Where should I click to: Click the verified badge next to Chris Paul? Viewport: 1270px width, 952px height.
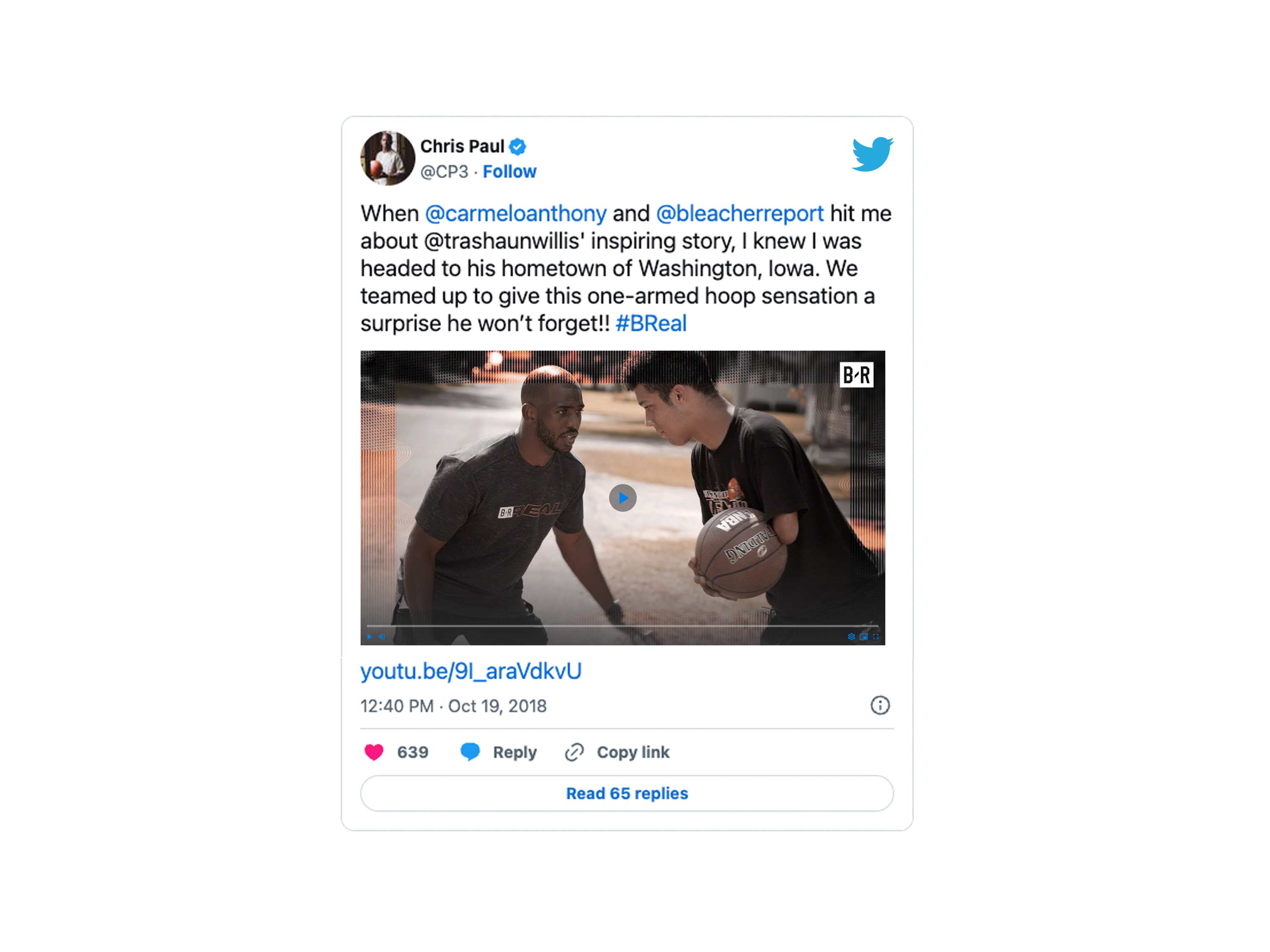pos(517,147)
